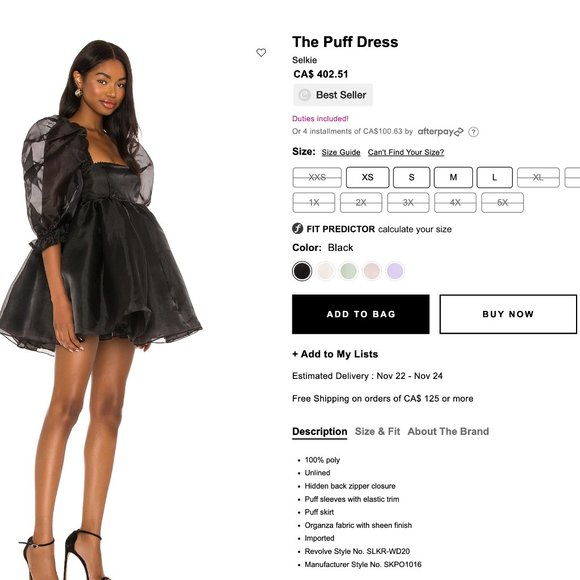The height and width of the screenshot is (580, 580).
Task: Select size M
Action: pyautogui.click(x=453, y=178)
